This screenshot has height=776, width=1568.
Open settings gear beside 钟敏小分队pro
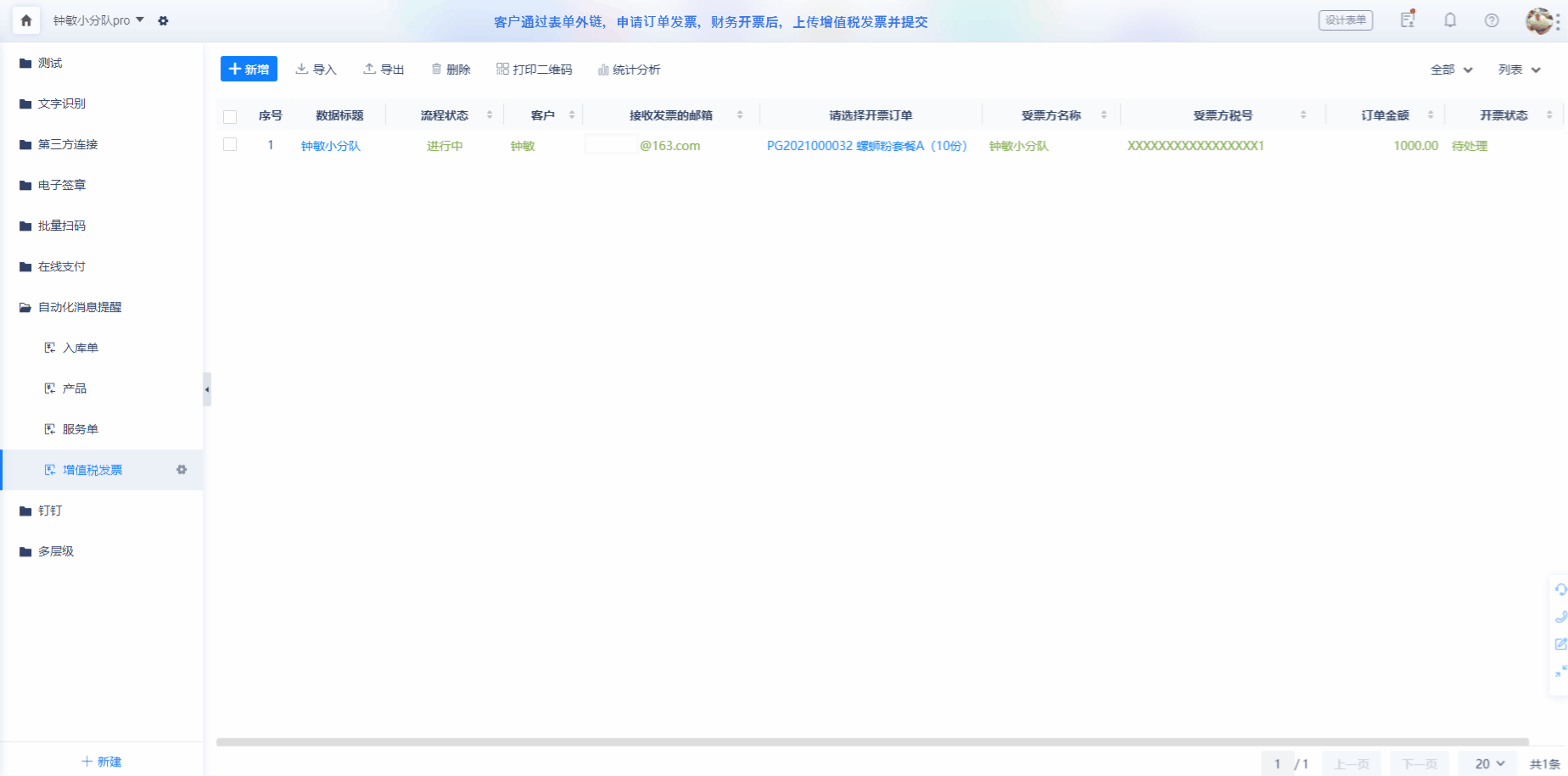point(163,20)
